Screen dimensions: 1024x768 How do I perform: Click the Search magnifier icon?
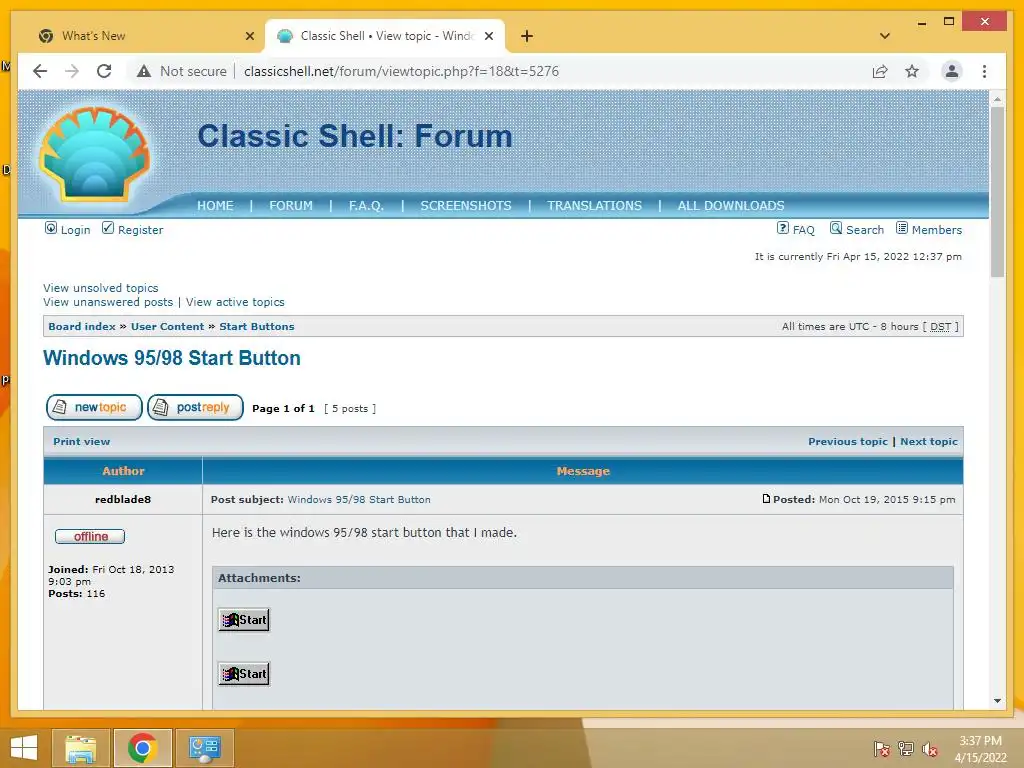click(x=836, y=228)
